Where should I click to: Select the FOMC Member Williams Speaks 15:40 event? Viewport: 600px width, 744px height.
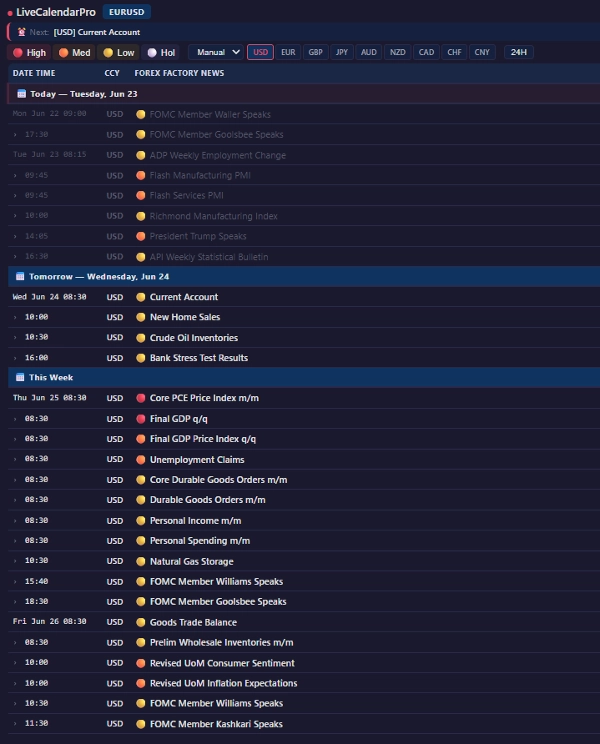point(304,581)
